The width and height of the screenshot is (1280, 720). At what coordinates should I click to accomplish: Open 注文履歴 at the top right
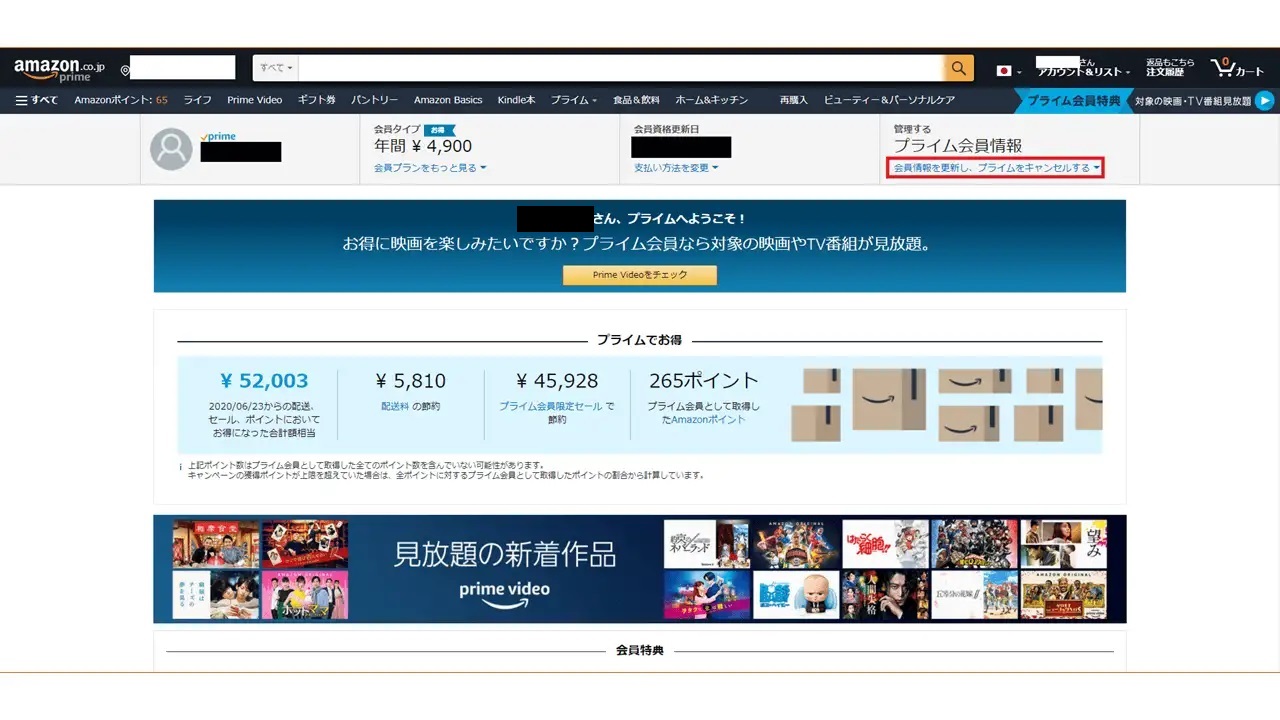(1167, 70)
